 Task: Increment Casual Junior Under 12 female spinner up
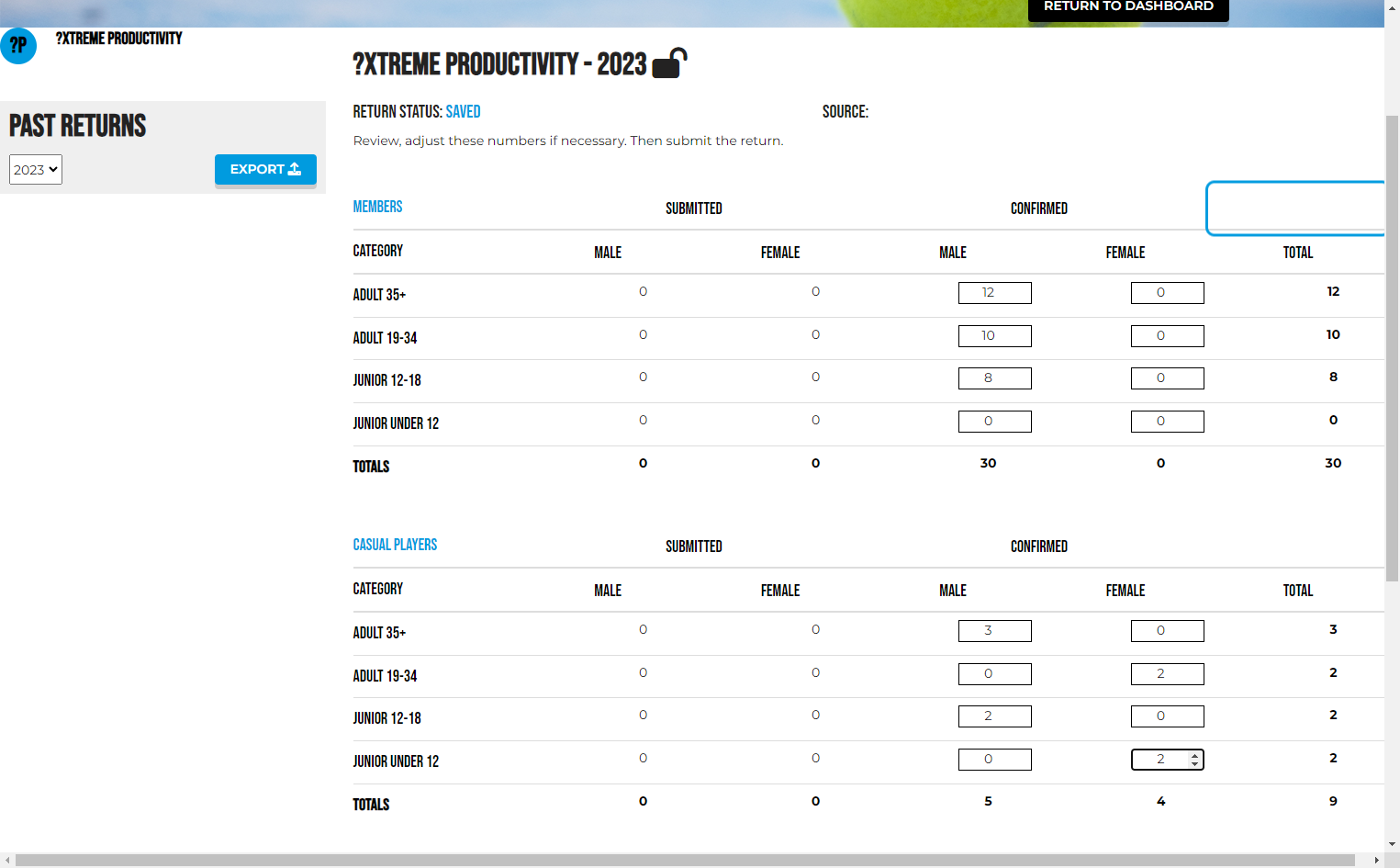click(x=1194, y=755)
